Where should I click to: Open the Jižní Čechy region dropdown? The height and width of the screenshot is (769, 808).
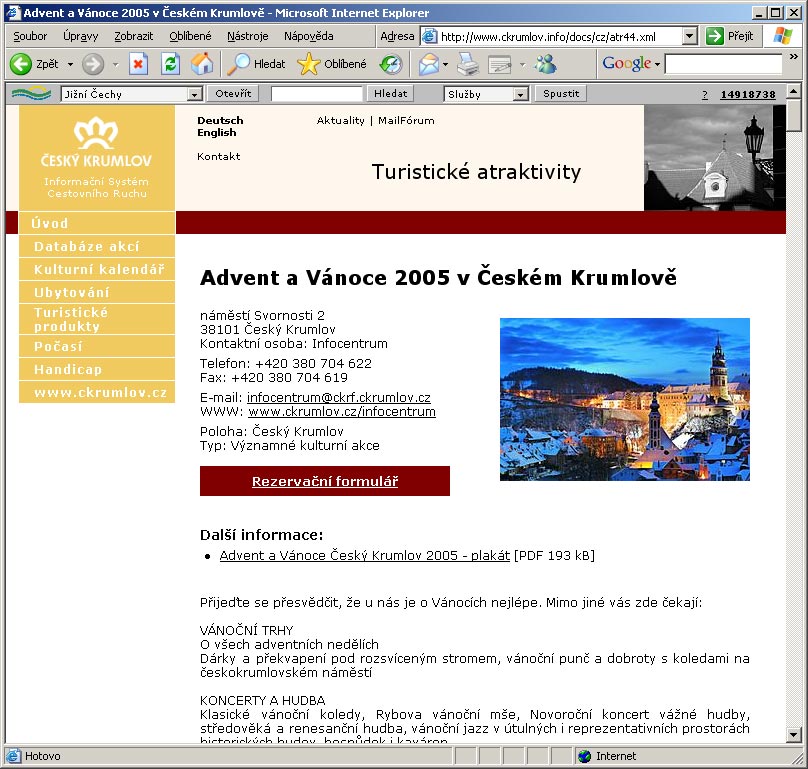194,94
